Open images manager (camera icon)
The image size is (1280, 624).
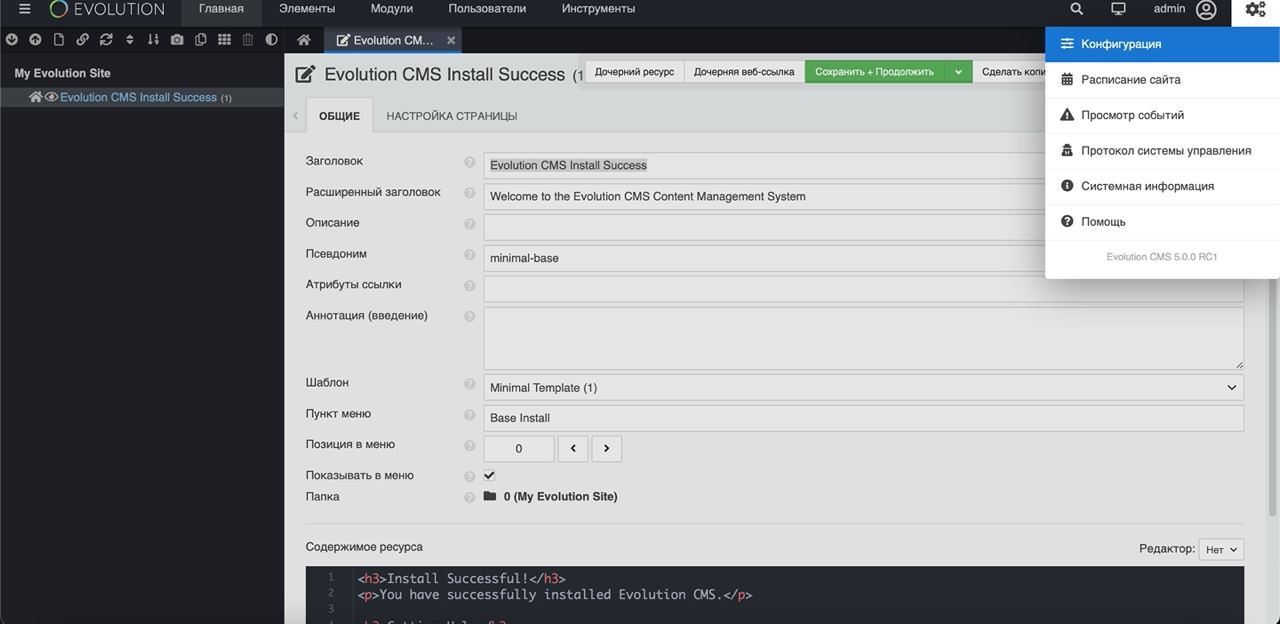click(x=177, y=40)
